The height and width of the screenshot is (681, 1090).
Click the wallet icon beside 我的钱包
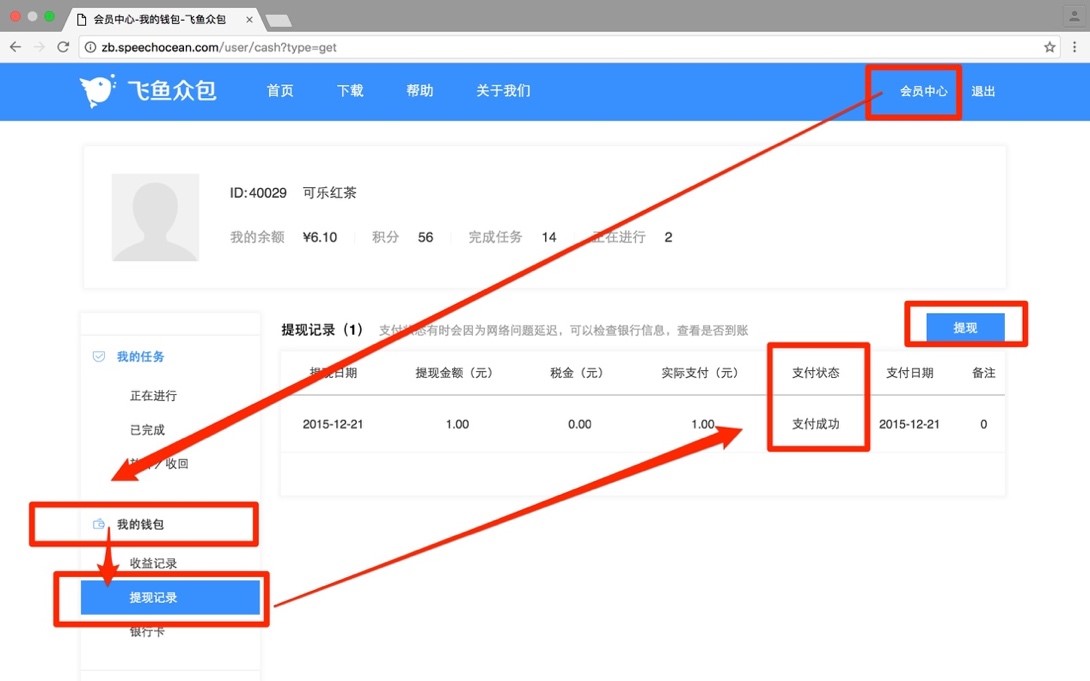tap(99, 524)
